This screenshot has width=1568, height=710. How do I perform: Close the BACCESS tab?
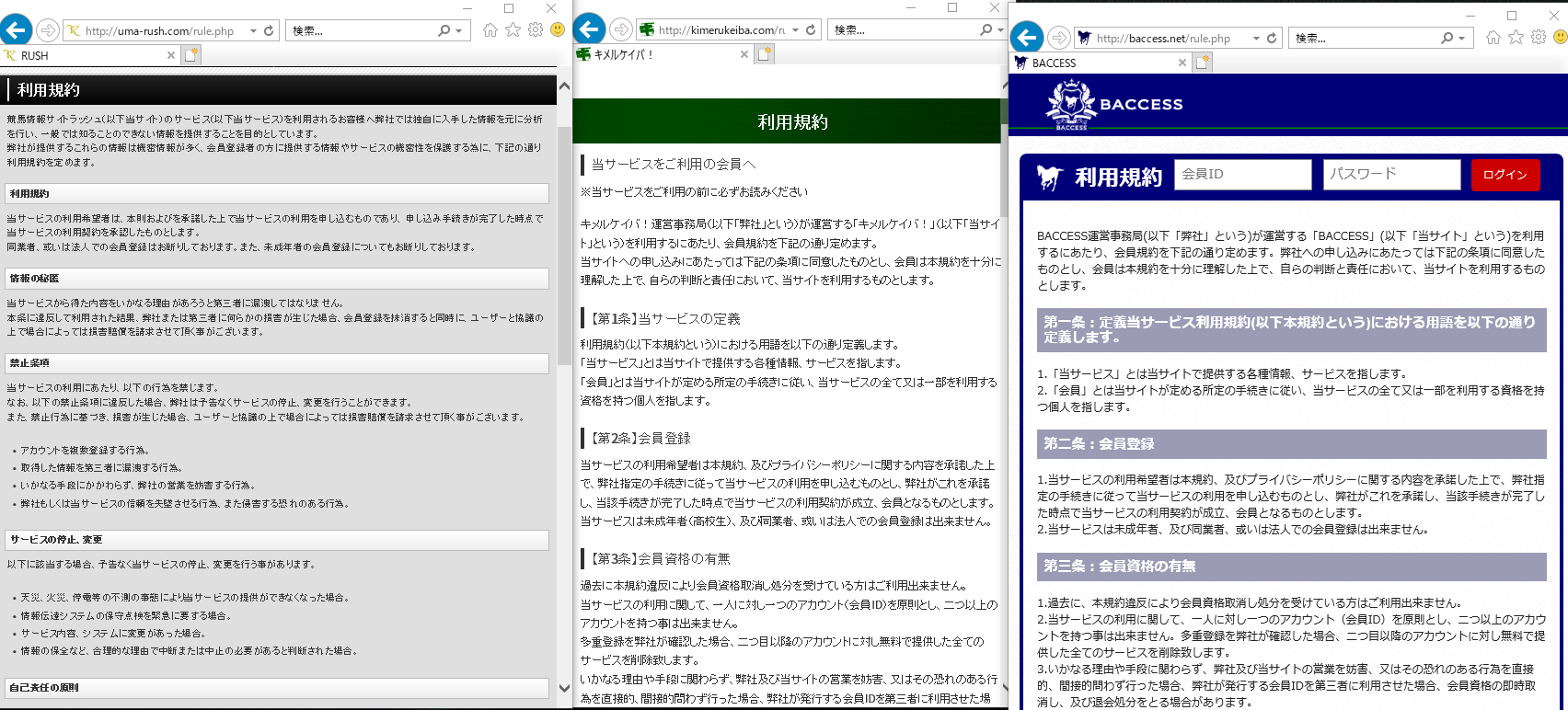click(x=1182, y=63)
